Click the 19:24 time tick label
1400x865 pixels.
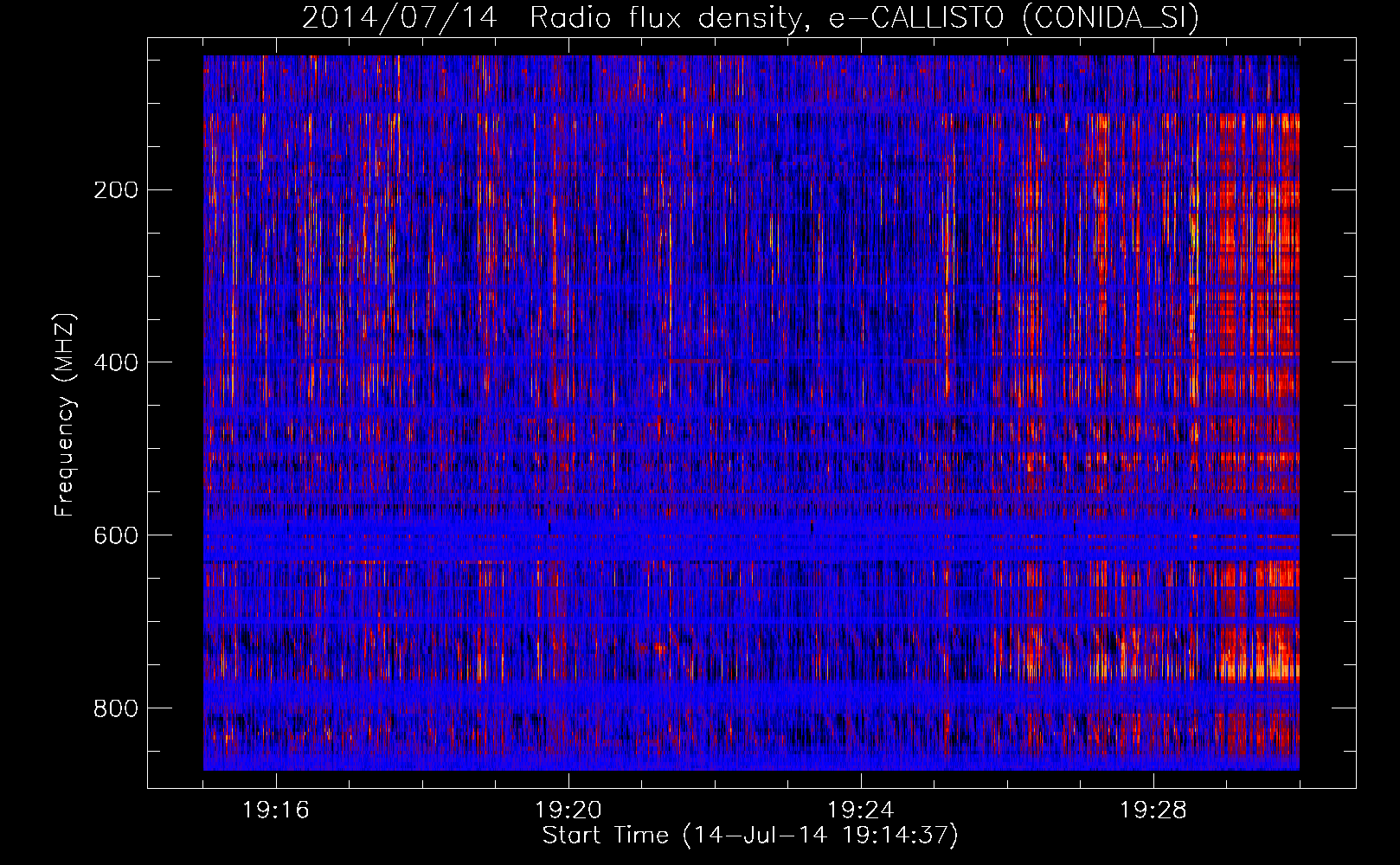(x=861, y=811)
